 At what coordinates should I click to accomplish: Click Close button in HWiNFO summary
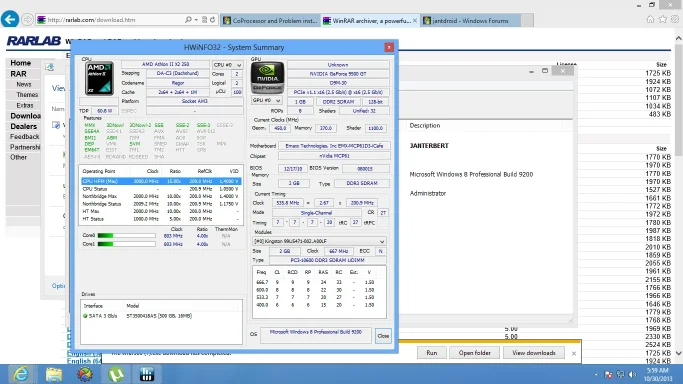pos(383,336)
